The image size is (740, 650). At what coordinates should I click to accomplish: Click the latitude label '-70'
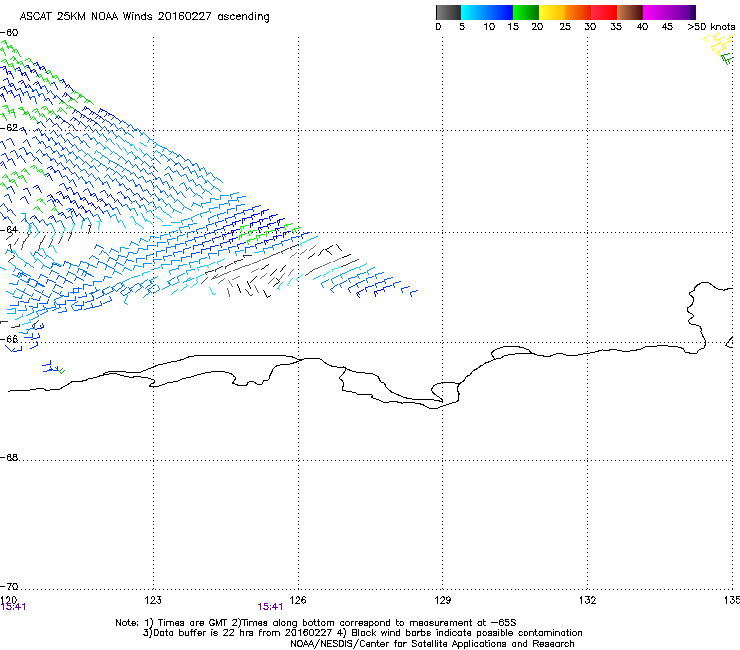(9, 587)
